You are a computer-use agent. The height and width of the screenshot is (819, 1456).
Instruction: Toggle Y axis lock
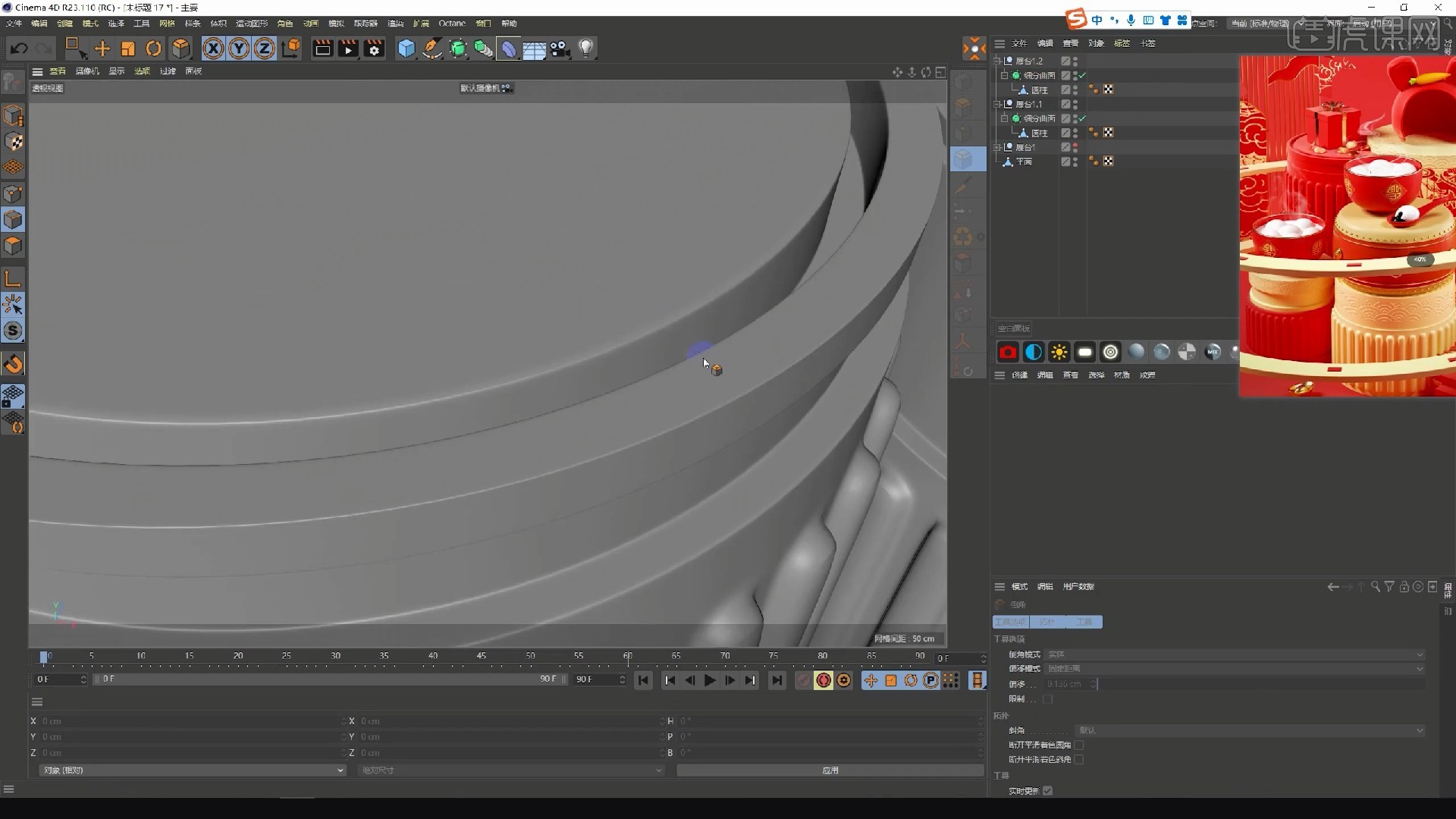(x=239, y=49)
